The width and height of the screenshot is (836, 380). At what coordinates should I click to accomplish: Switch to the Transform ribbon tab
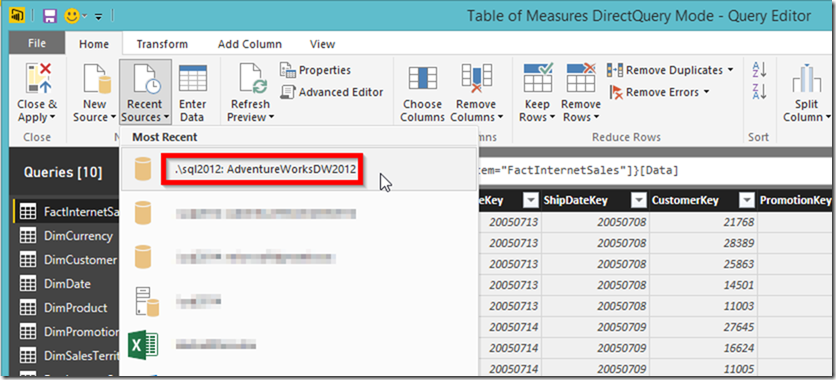(162, 44)
